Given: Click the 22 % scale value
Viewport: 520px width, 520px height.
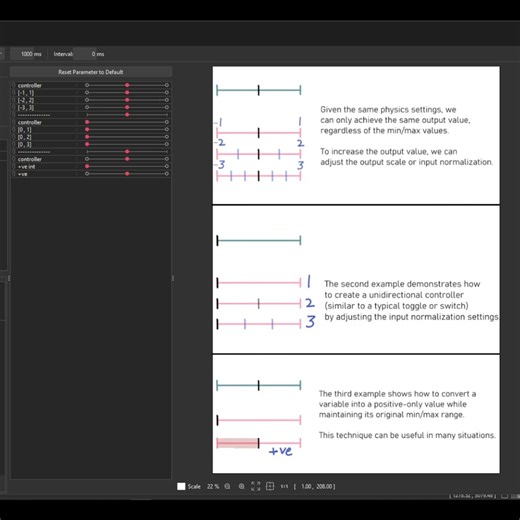Looking at the screenshot, I should (213, 486).
